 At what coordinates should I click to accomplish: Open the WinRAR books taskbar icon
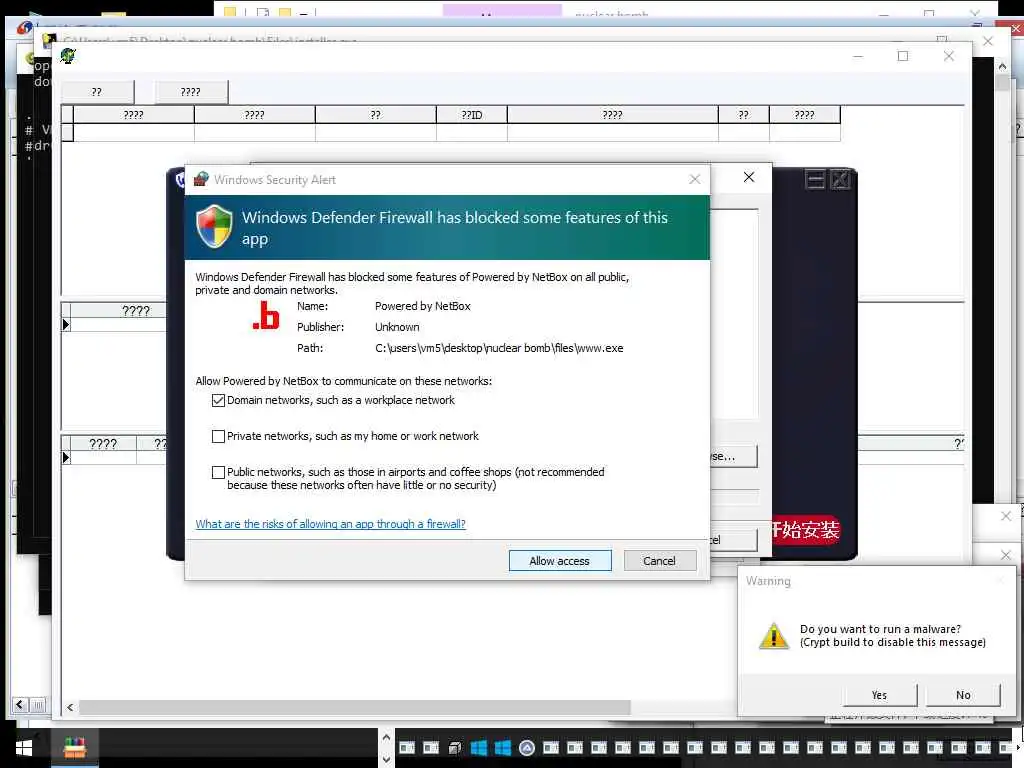[74, 748]
